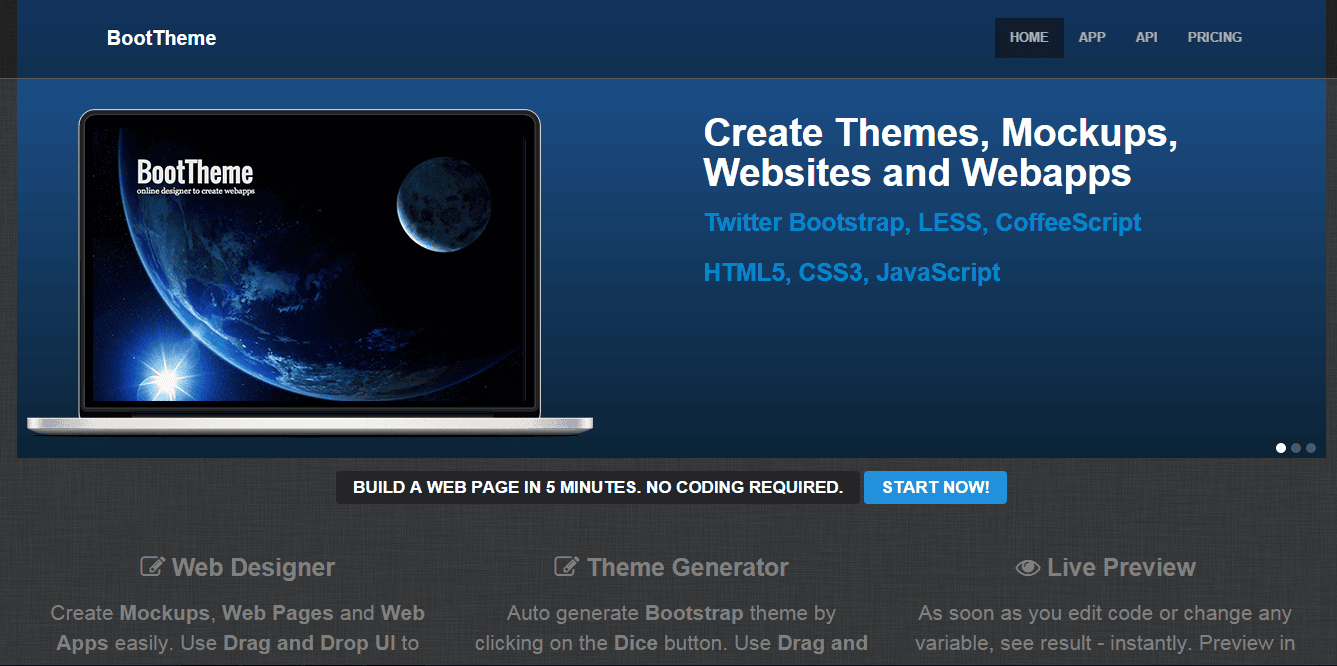
Task: Click the laptop mockup image
Action: click(310, 272)
